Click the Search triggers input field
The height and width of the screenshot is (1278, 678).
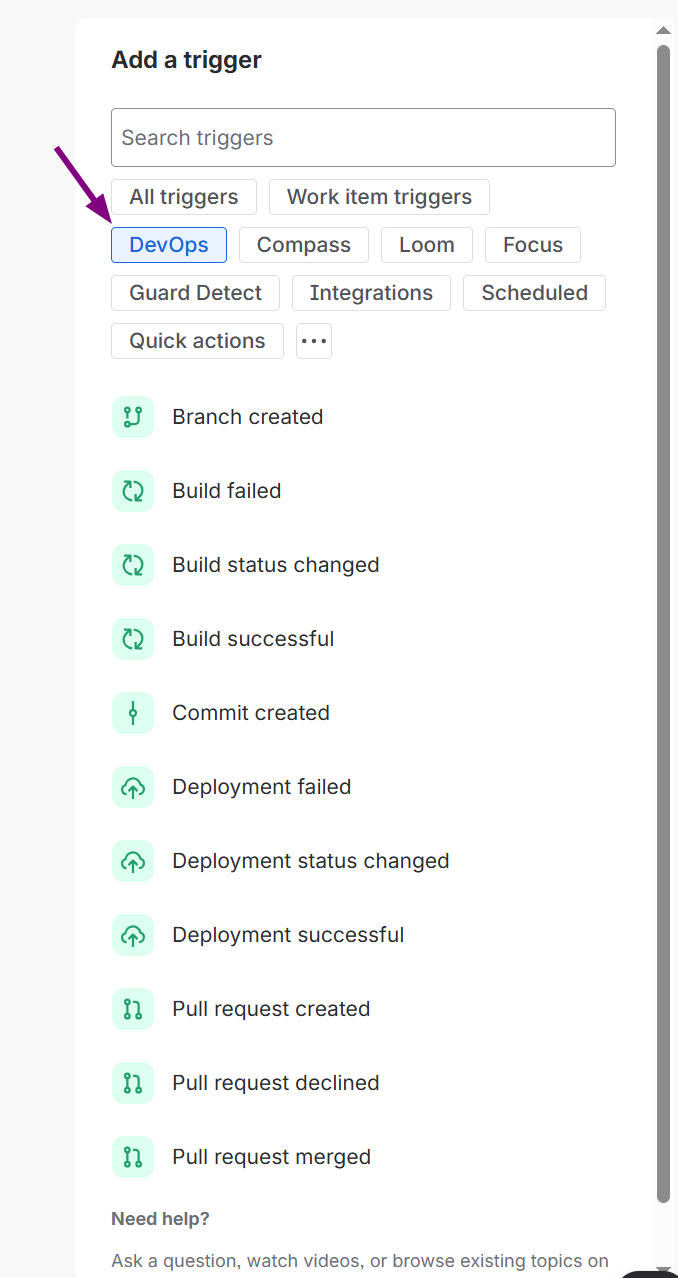tap(363, 138)
